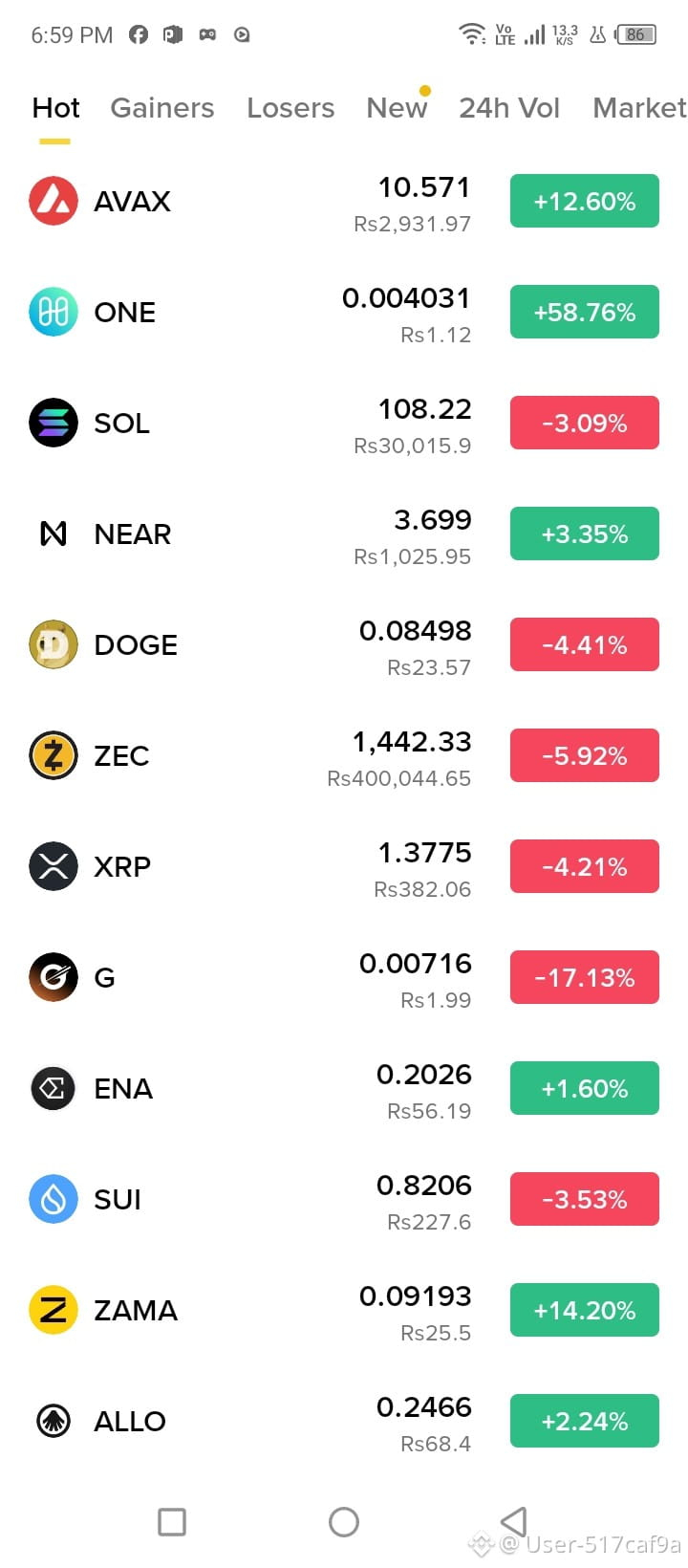688x1568 pixels.
Task: Open the New listings tab
Action: 397,108
